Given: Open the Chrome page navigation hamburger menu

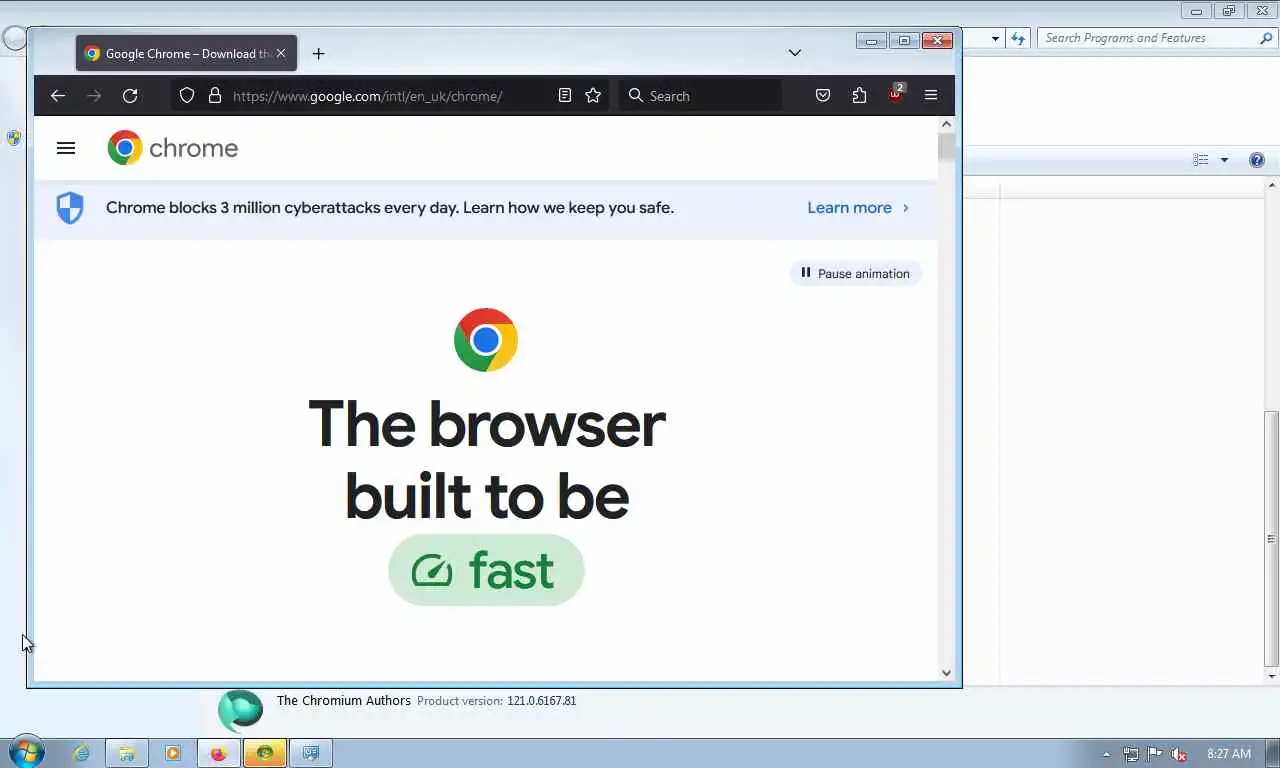Looking at the screenshot, I should [x=66, y=148].
